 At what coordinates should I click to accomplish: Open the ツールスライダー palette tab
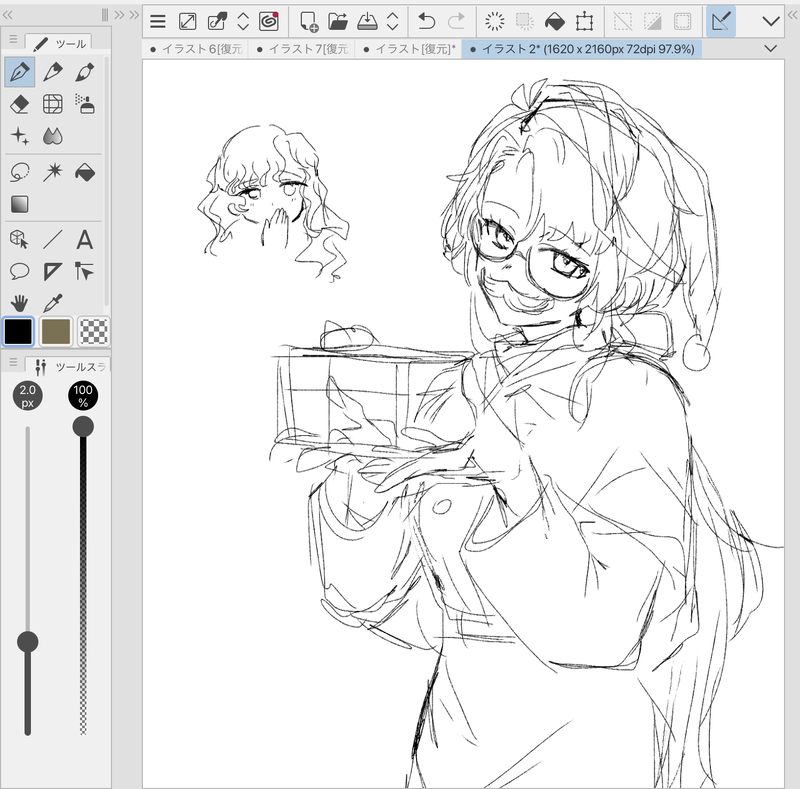click(68, 366)
